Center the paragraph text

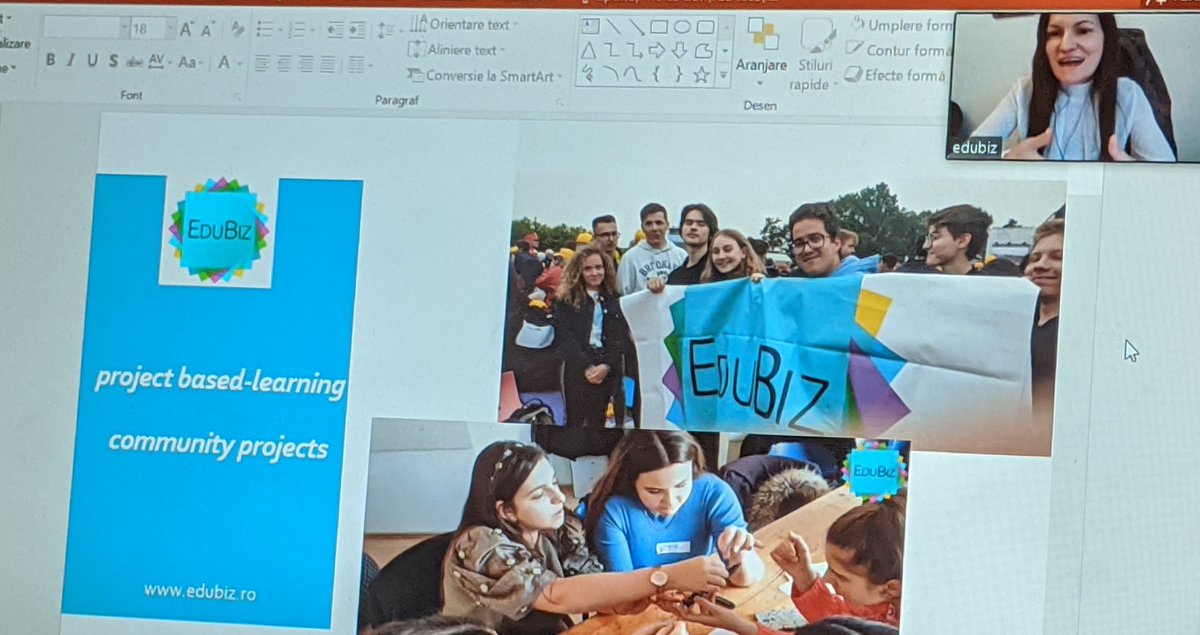(x=284, y=63)
